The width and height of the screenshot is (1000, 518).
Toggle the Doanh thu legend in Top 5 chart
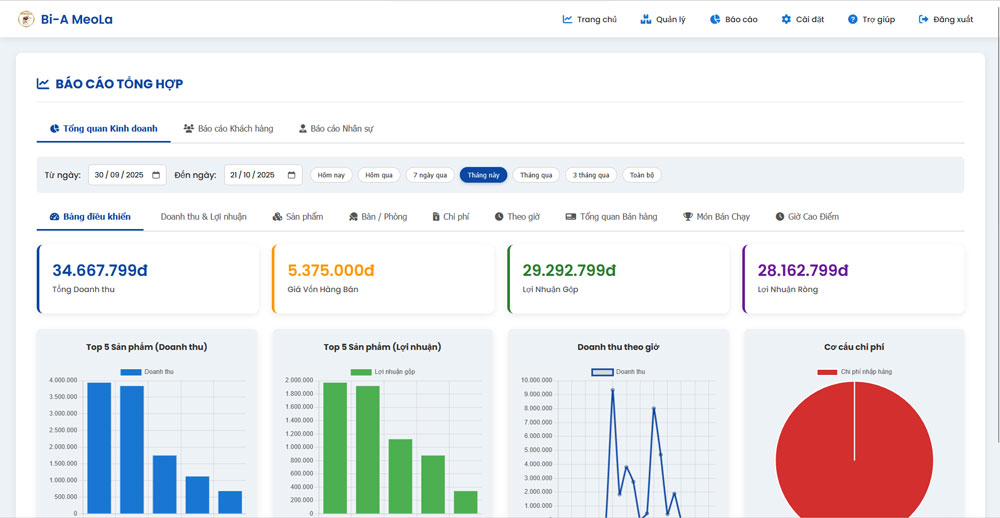point(146,372)
